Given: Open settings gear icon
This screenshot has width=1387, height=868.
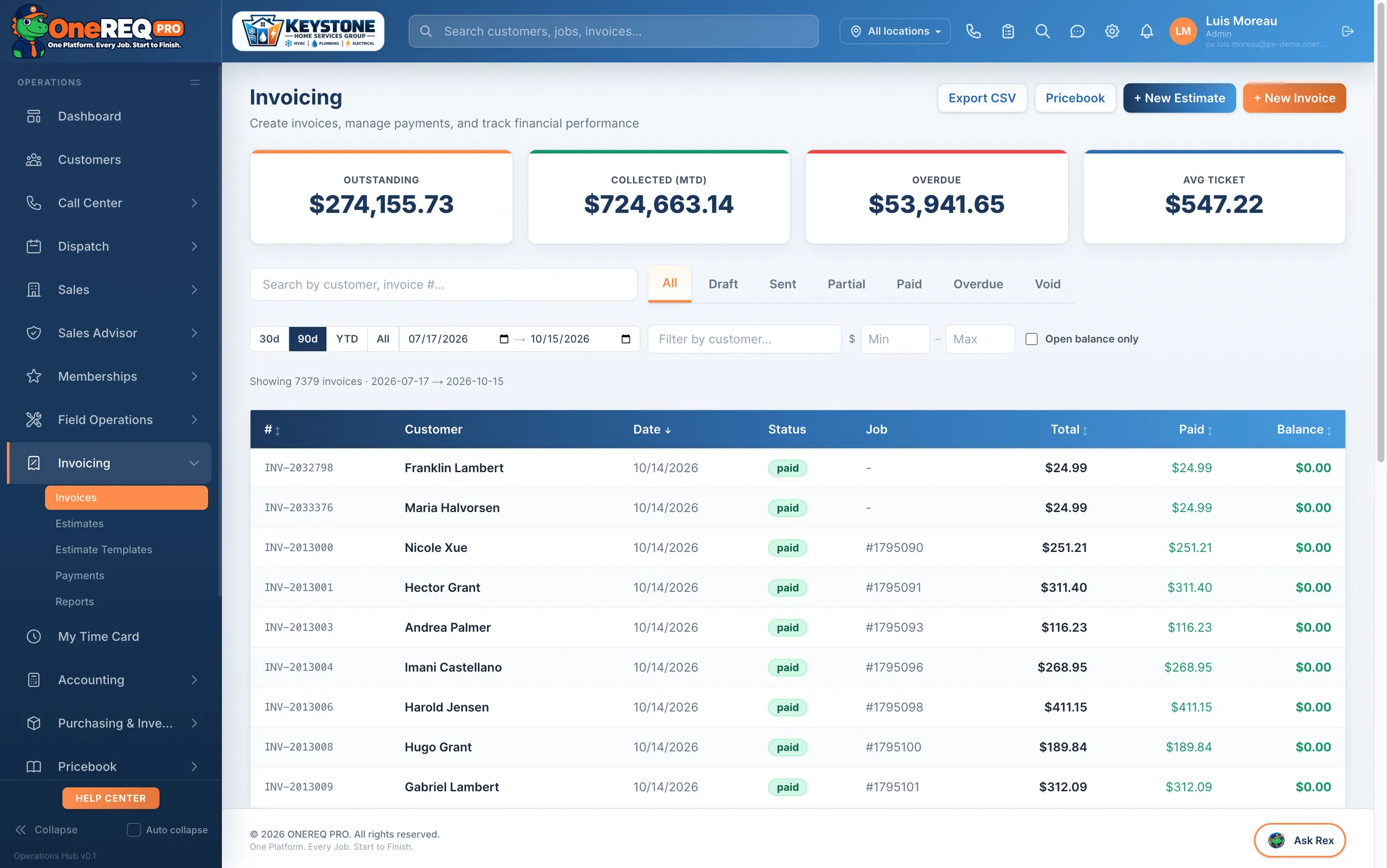Looking at the screenshot, I should [x=1112, y=31].
